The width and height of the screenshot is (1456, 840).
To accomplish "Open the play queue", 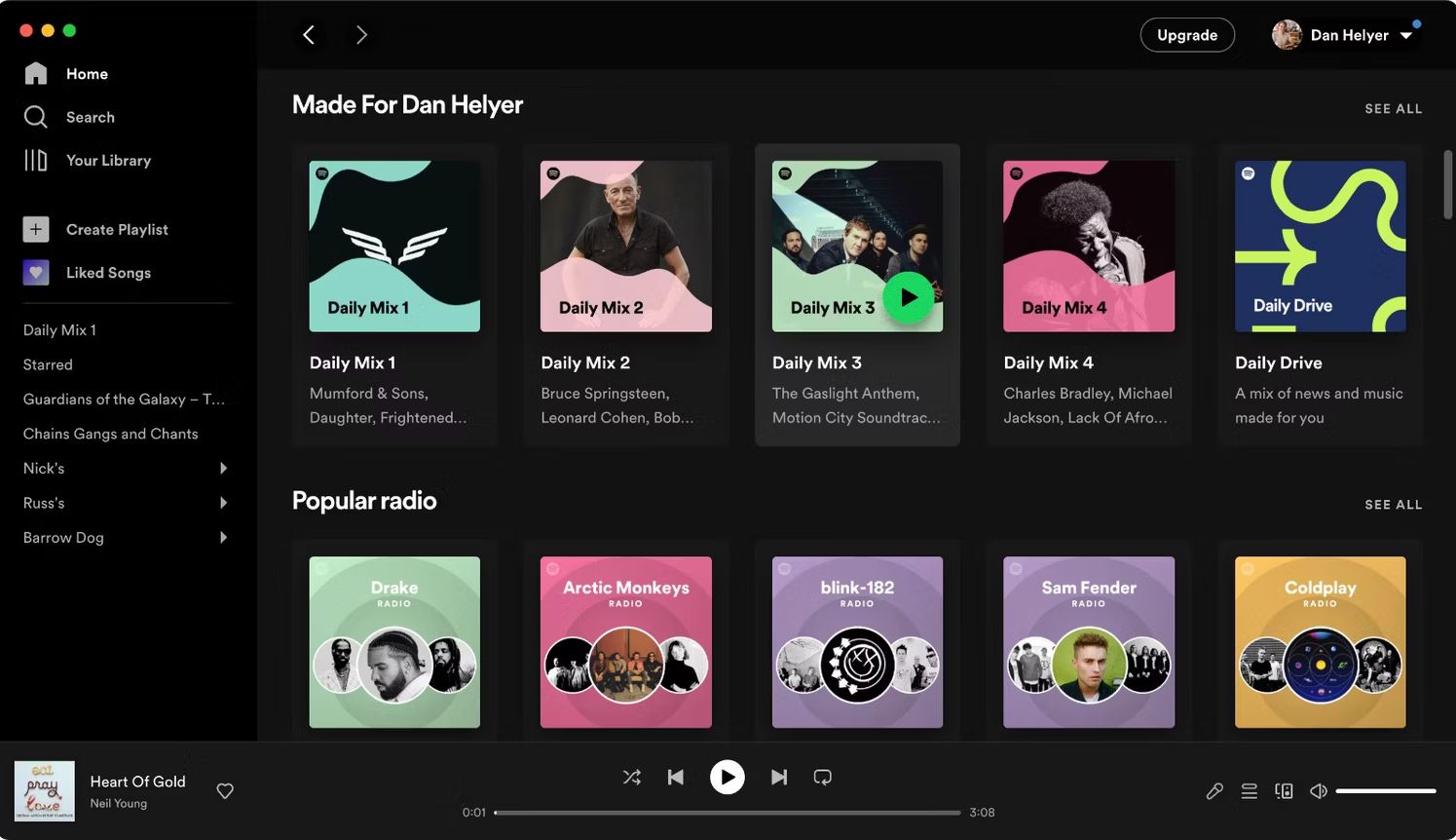I will point(1250,791).
